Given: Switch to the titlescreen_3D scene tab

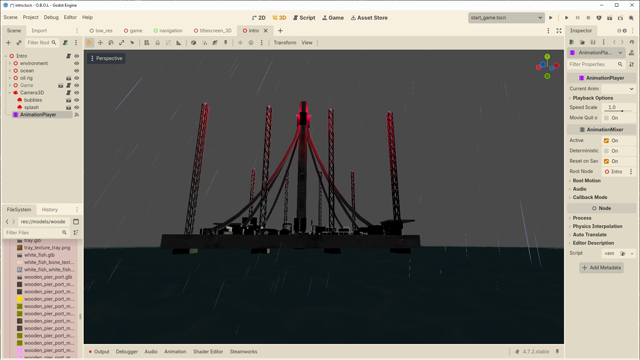Looking at the screenshot, I should pos(213,31).
